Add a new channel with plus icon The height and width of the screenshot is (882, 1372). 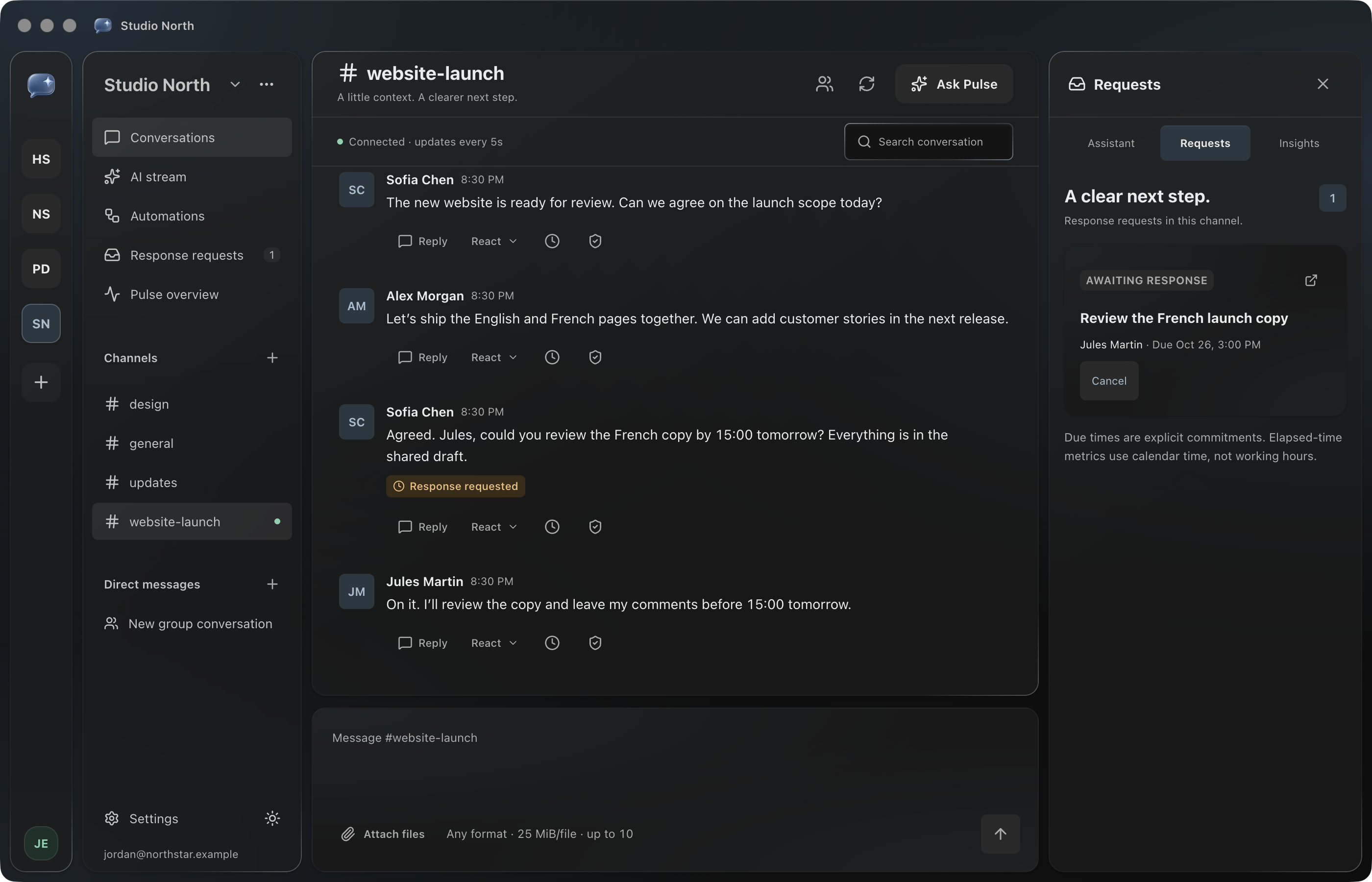(272, 358)
